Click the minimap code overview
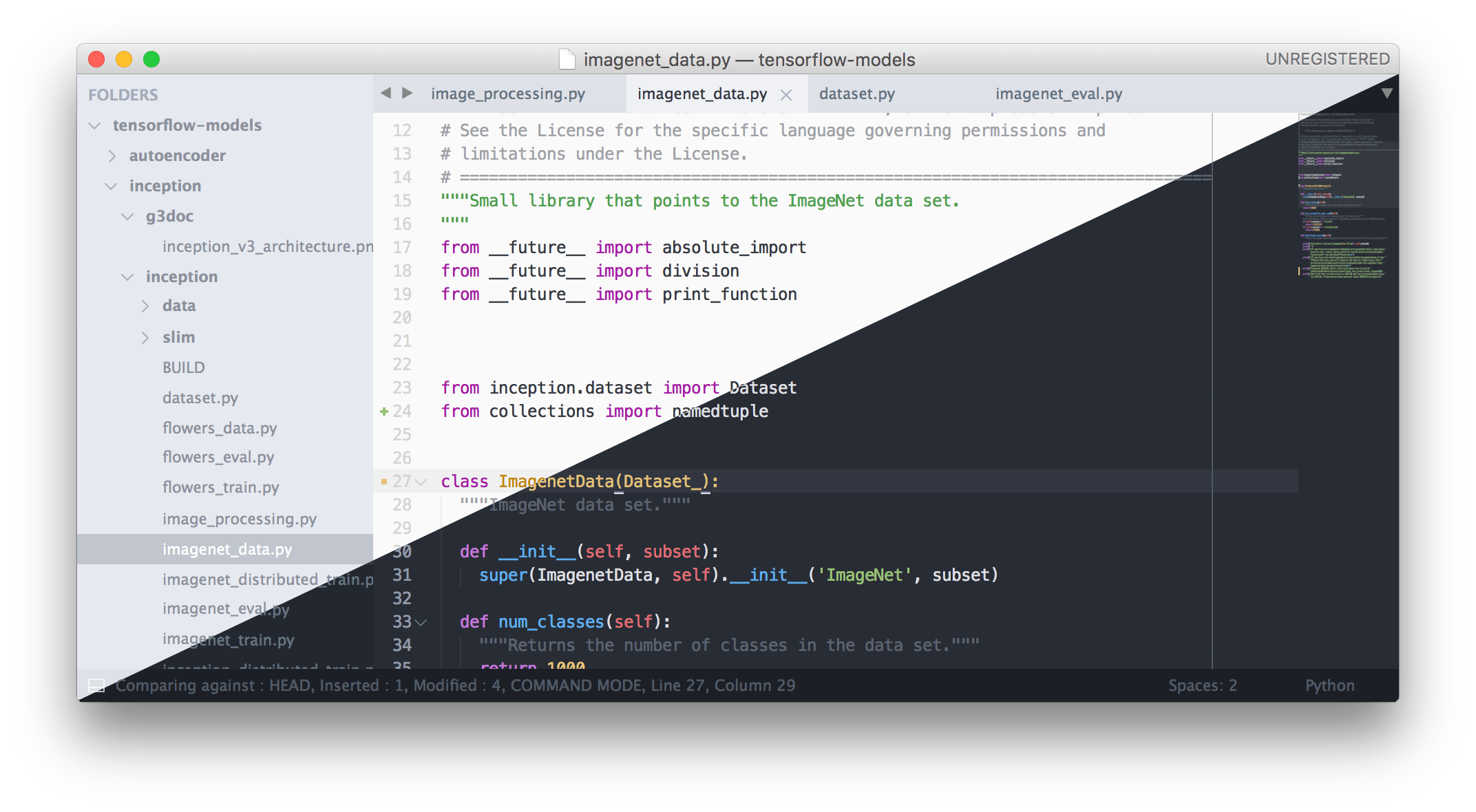The image size is (1476, 812). 1342,200
